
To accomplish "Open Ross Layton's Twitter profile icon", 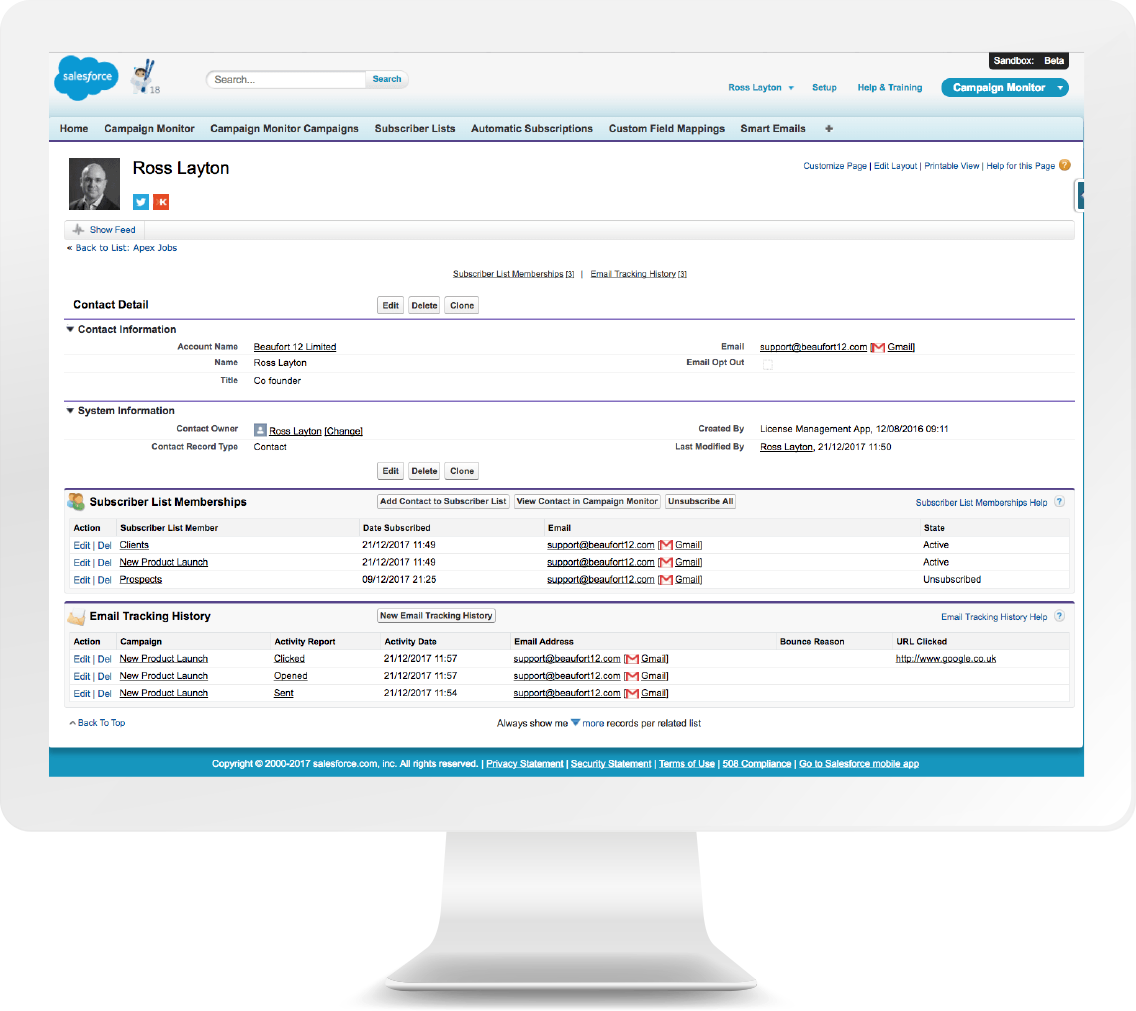I will (x=140, y=202).
